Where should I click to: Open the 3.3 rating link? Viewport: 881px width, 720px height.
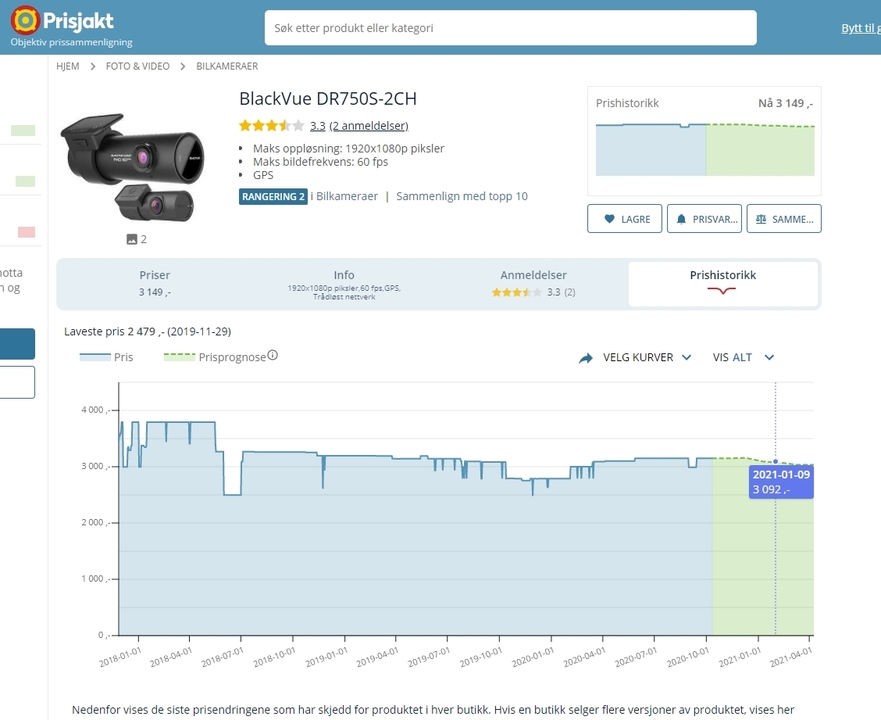(x=317, y=126)
